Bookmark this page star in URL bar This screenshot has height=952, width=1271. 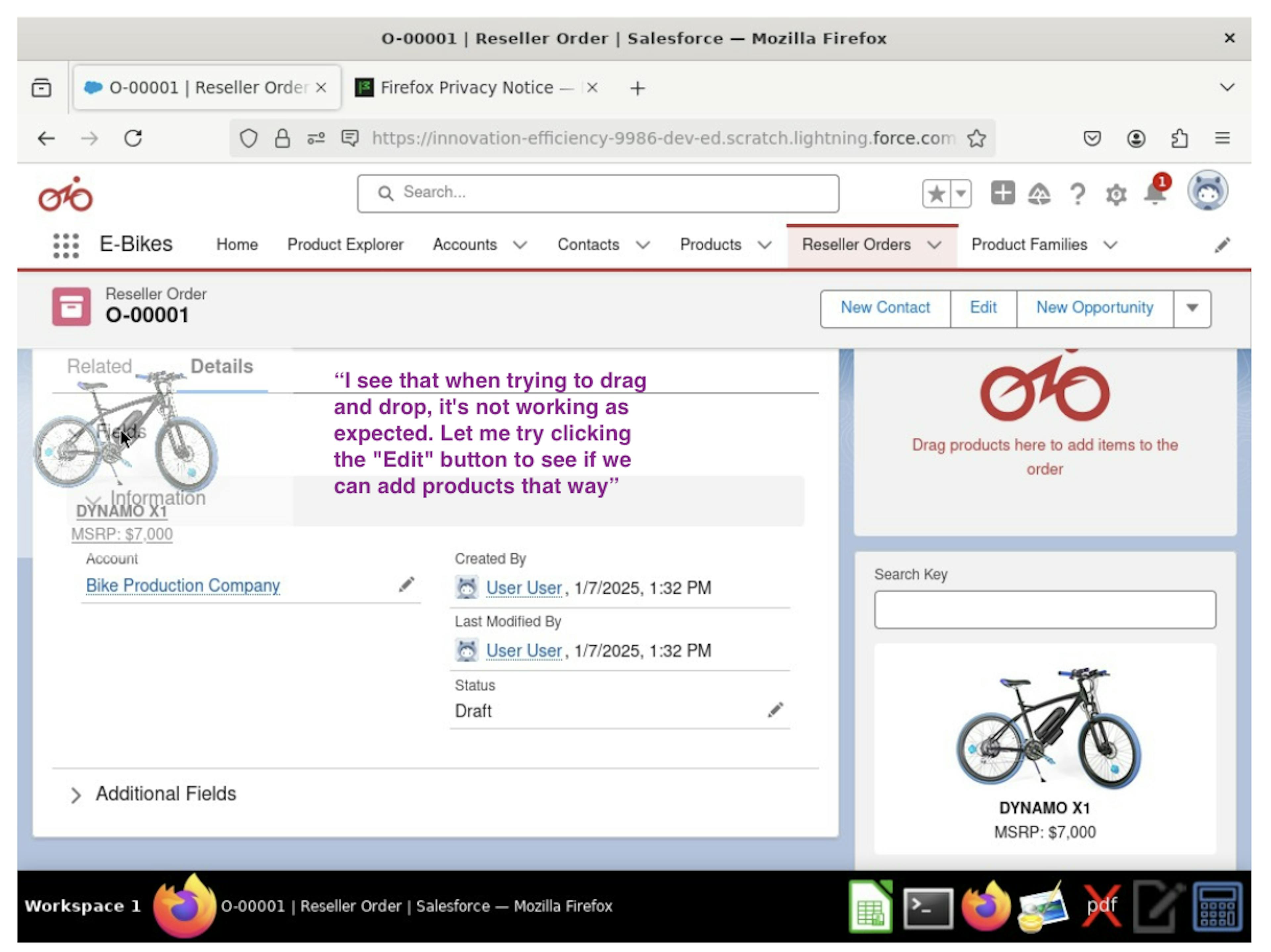pyautogui.click(x=976, y=138)
